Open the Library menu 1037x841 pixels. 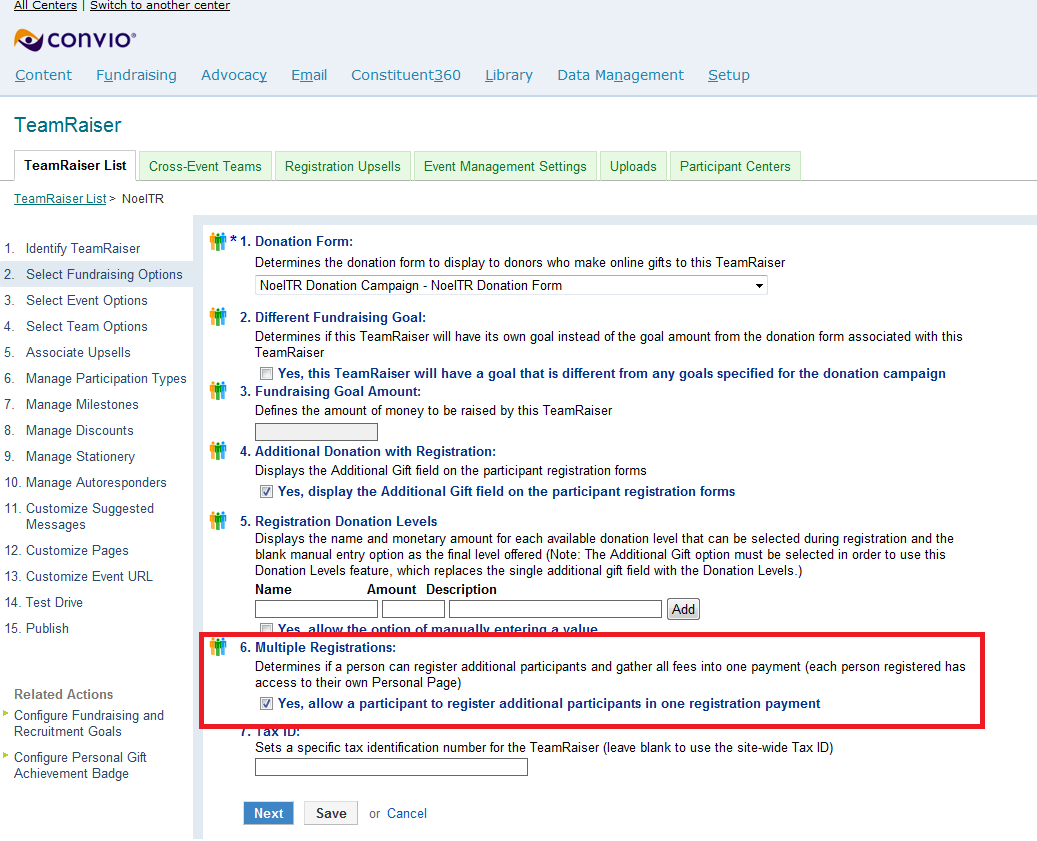509,75
